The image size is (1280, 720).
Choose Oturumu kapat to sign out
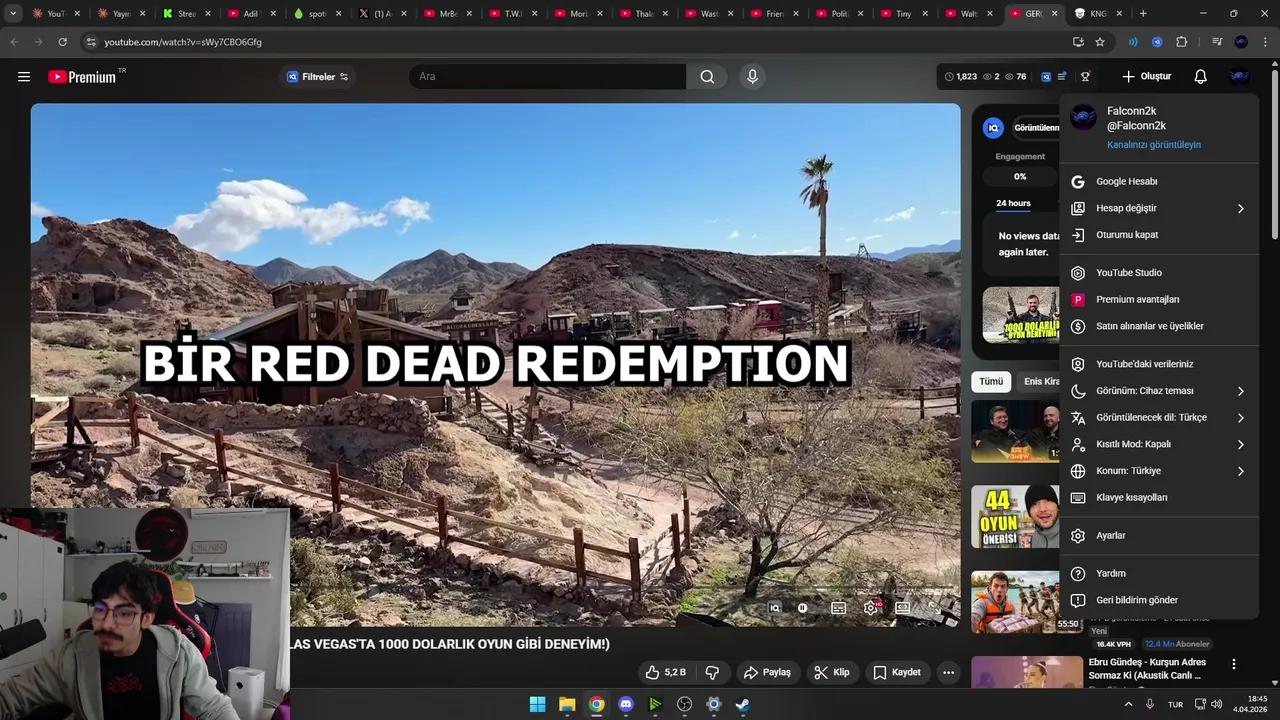1158,235
